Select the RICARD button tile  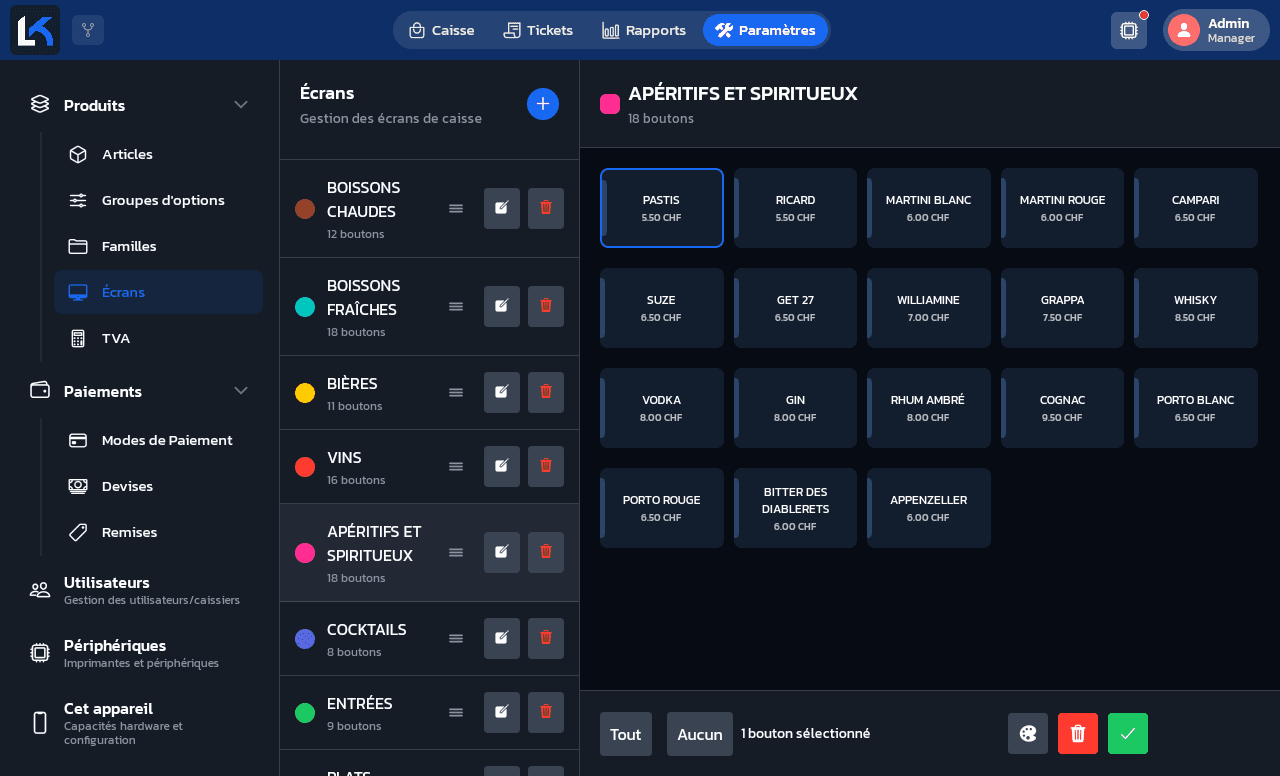point(796,208)
